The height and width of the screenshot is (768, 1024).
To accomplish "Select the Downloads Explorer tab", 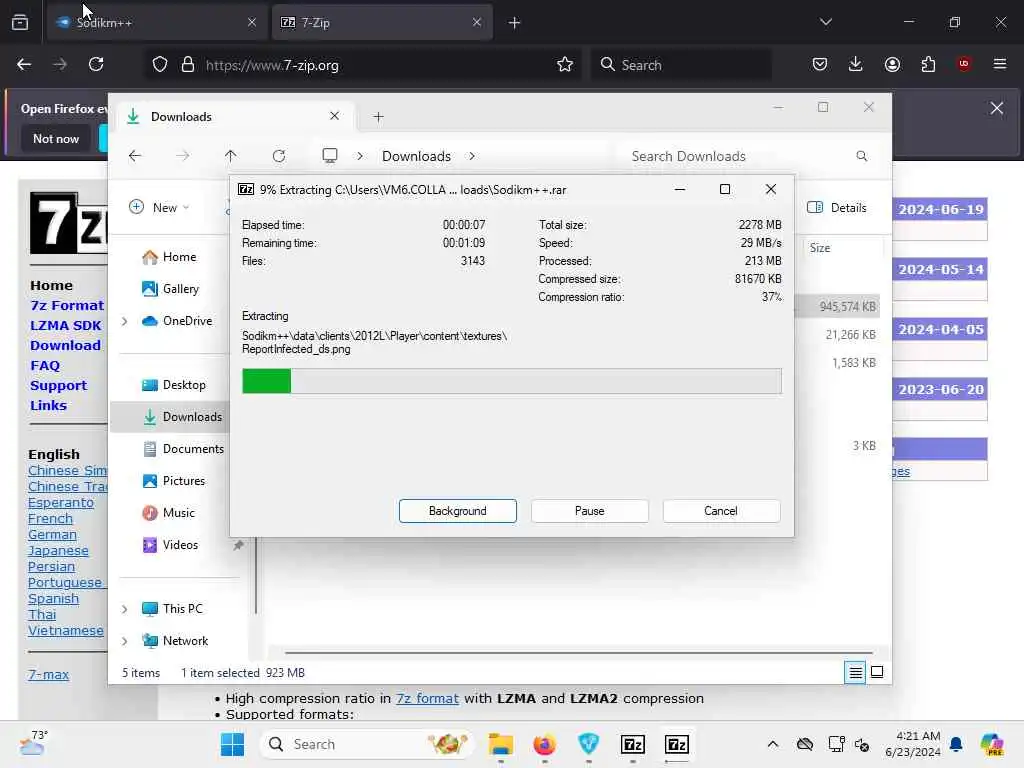I will click(235, 116).
